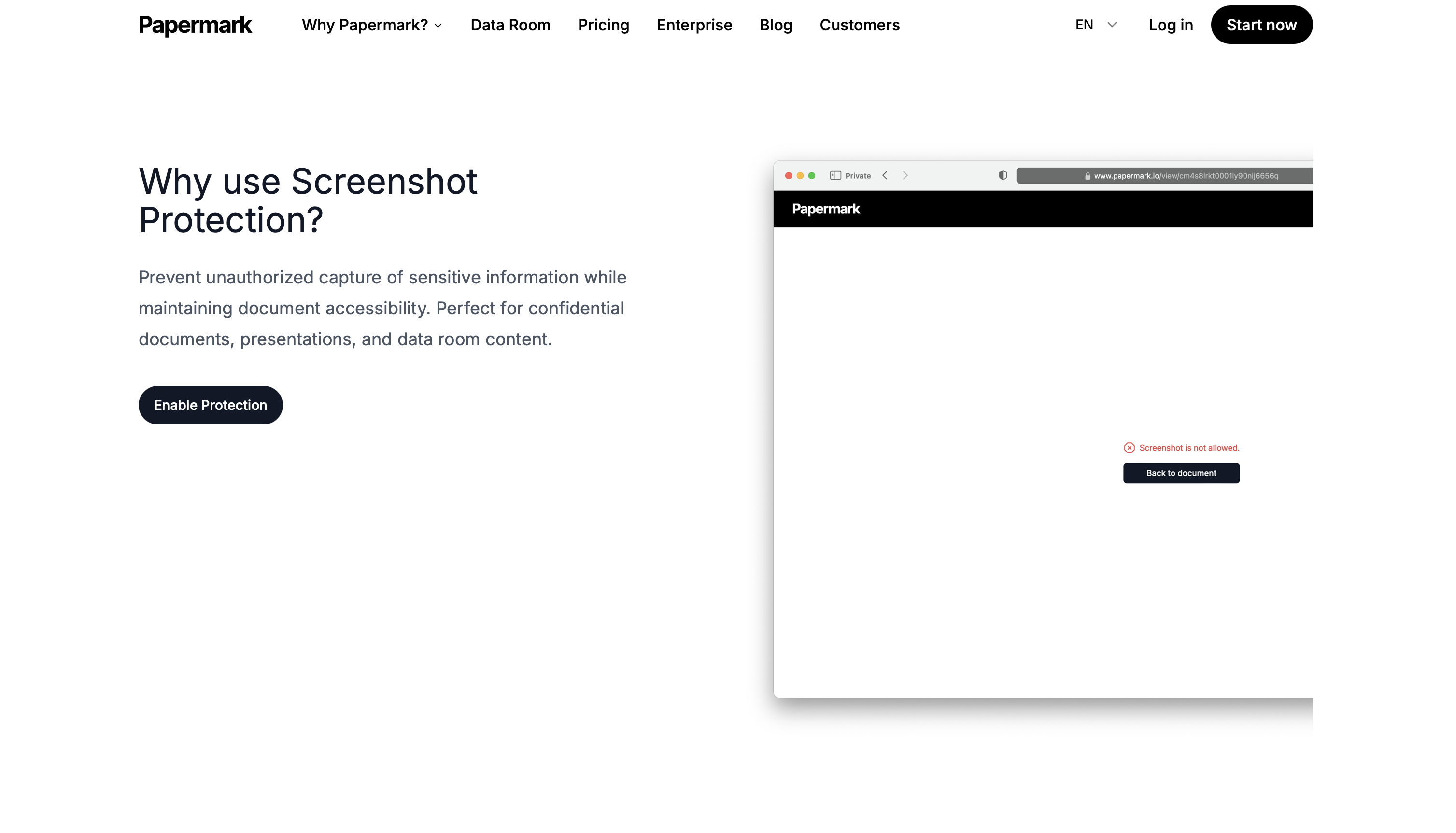The height and width of the screenshot is (833, 1456).
Task: Visit the Blog page
Action: pyautogui.click(x=775, y=25)
